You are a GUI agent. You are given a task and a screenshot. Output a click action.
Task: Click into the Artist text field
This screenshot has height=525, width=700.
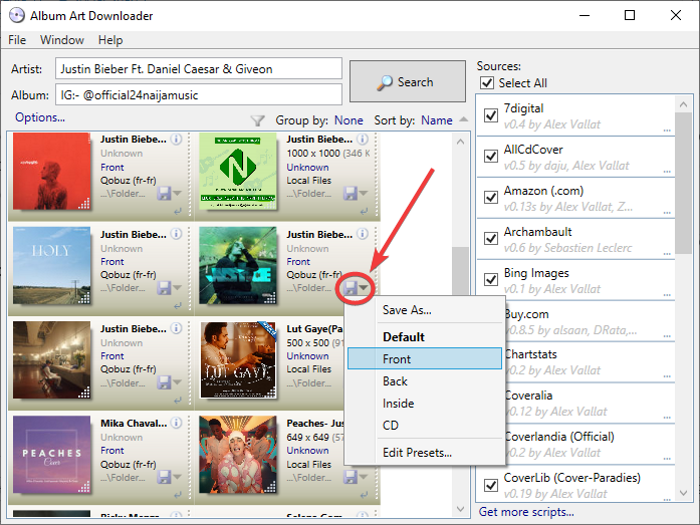click(198, 70)
